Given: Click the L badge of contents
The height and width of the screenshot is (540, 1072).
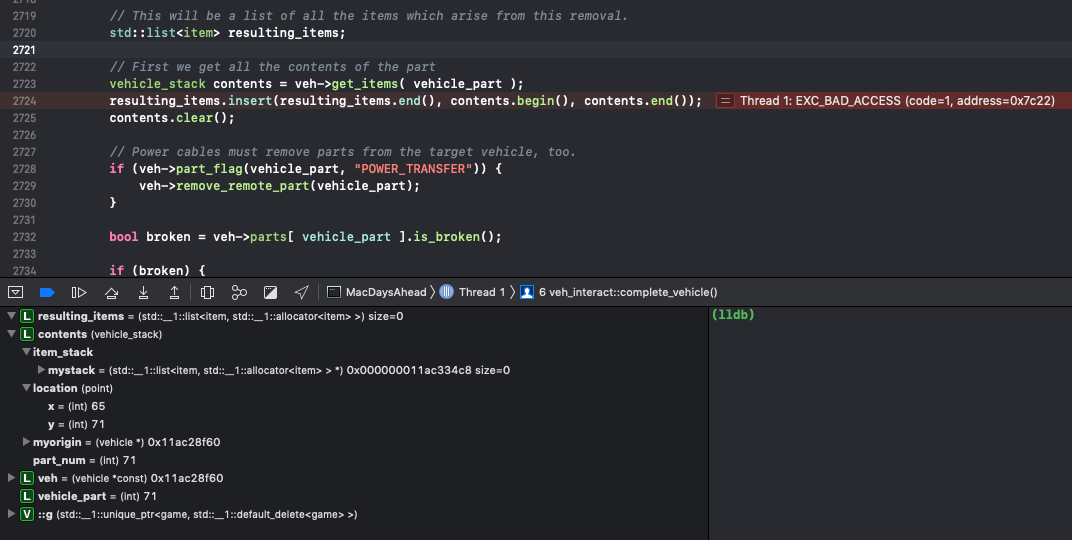Looking at the screenshot, I should coord(27,334).
